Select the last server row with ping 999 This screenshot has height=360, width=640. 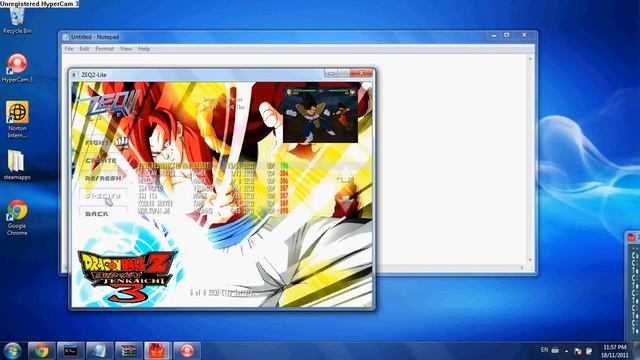pos(213,211)
